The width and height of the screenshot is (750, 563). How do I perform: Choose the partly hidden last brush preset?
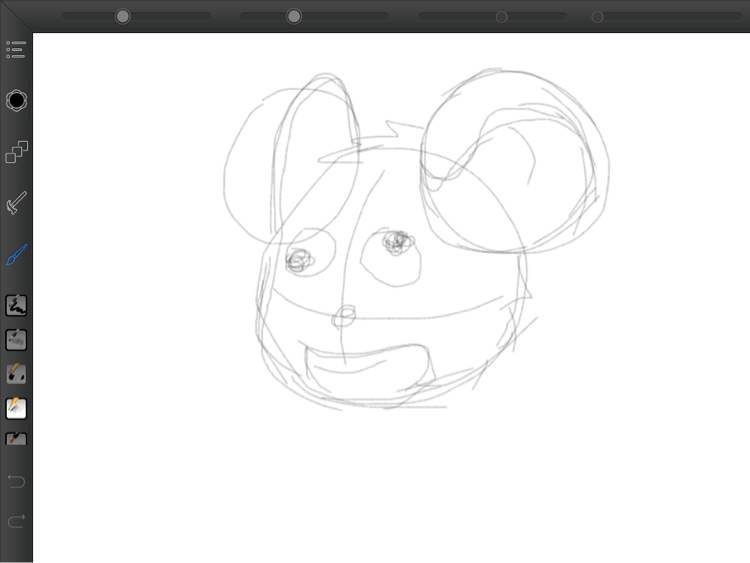pyautogui.click(x=16, y=438)
